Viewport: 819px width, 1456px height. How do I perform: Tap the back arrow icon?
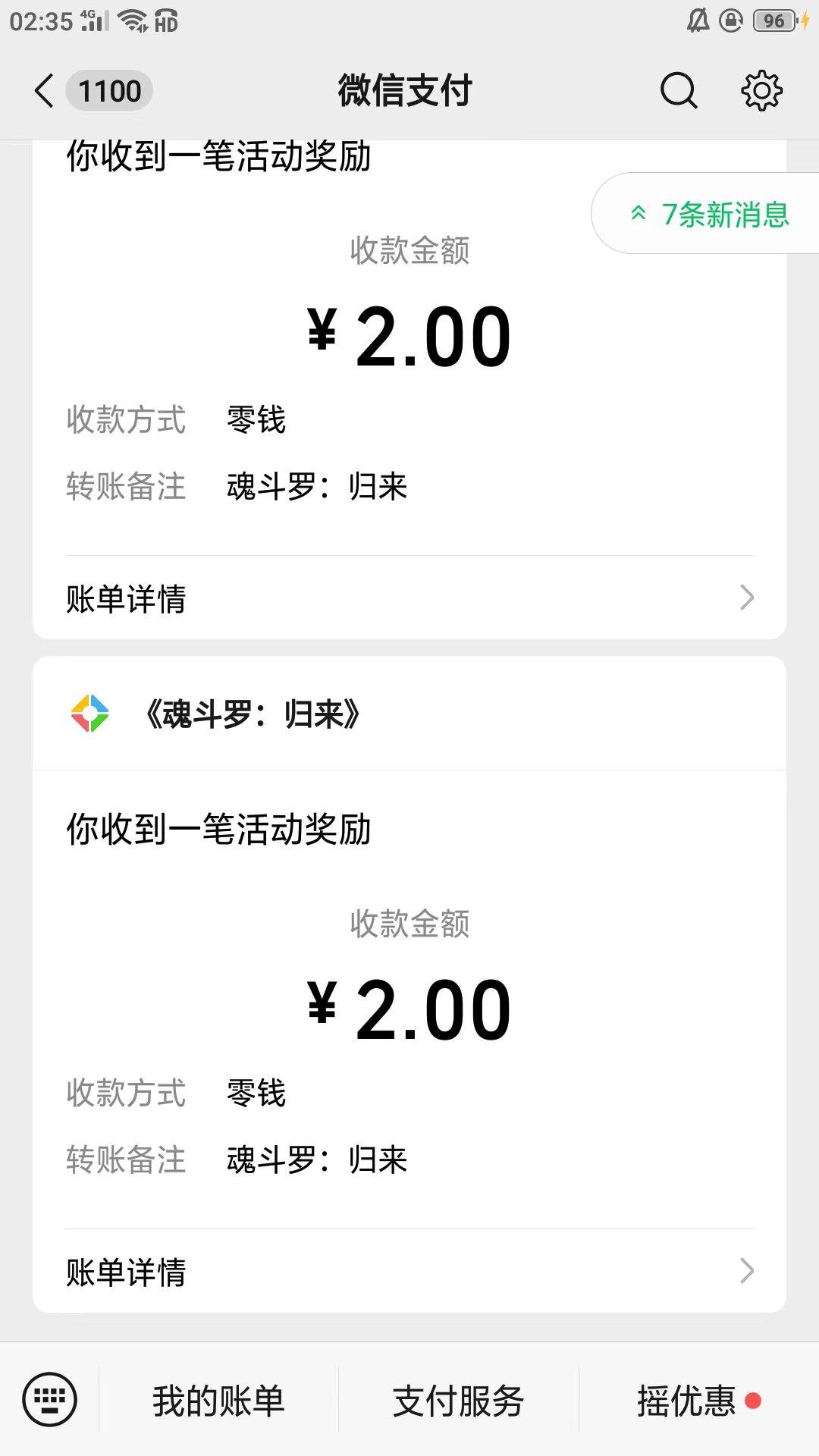pos(44,91)
